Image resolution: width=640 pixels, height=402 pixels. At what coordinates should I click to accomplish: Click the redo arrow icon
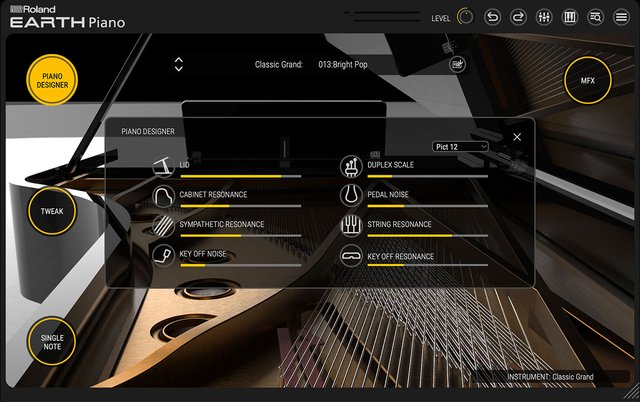pos(518,17)
